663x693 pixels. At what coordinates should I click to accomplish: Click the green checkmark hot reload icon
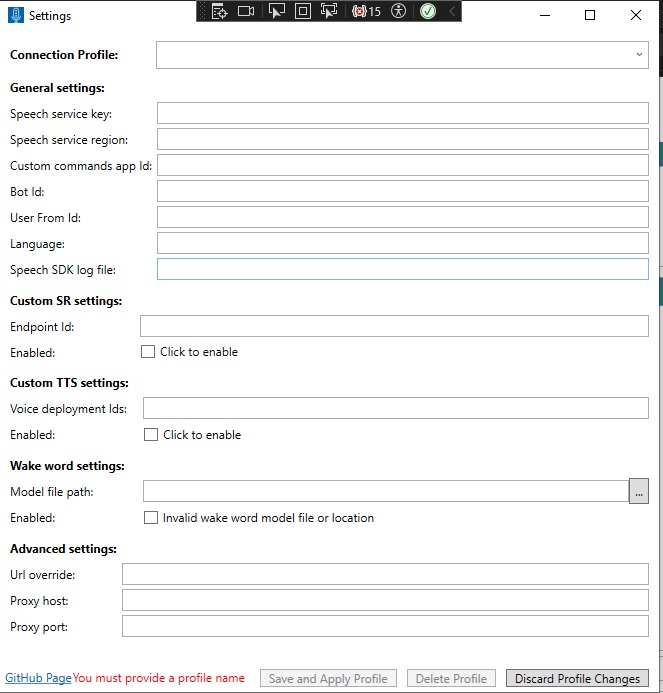428,12
